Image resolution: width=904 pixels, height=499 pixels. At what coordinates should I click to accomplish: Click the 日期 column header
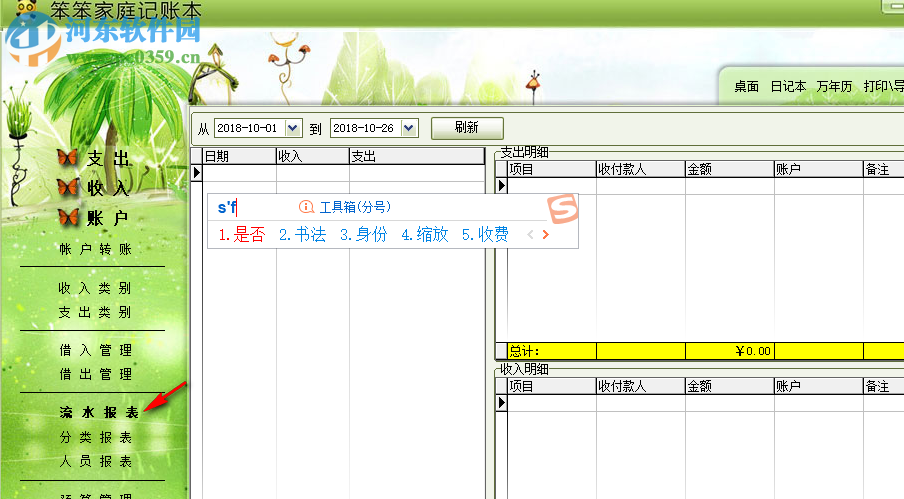[239, 156]
